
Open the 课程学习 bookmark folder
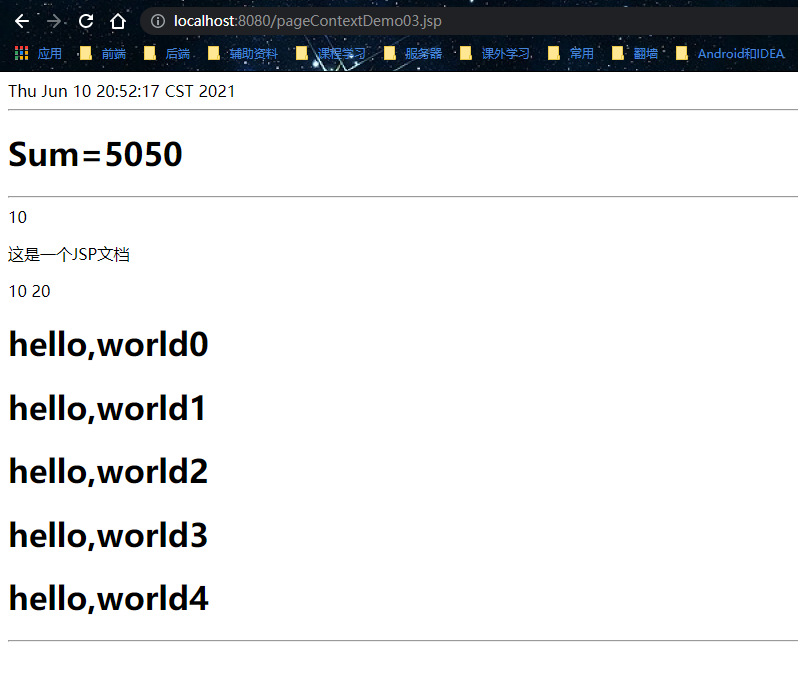tap(331, 53)
